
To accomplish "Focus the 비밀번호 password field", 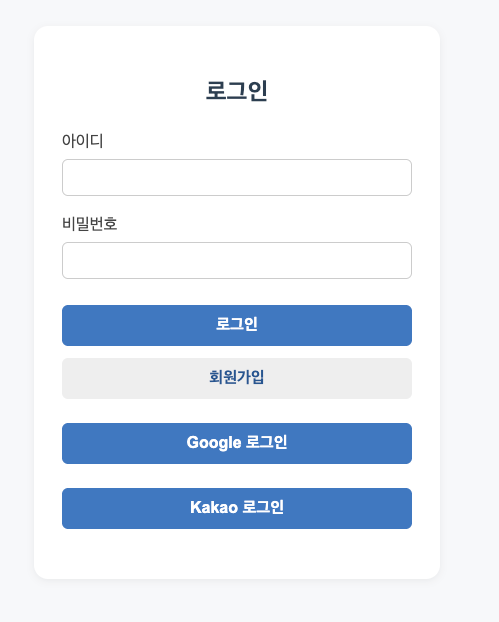I will (237, 260).
